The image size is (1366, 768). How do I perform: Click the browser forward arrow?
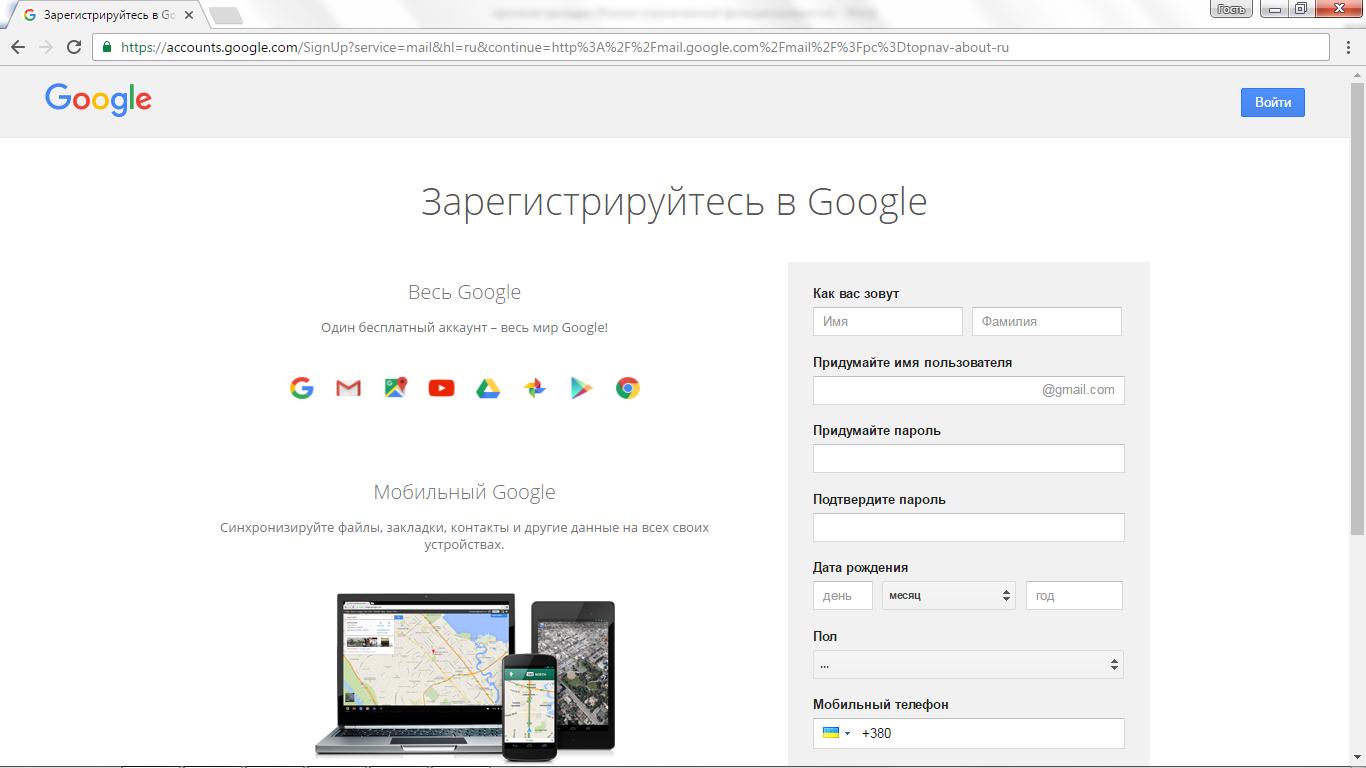click(x=46, y=47)
